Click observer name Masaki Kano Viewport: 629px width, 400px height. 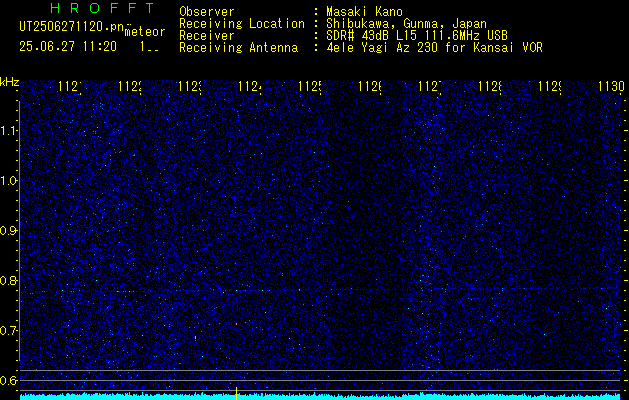pos(364,12)
